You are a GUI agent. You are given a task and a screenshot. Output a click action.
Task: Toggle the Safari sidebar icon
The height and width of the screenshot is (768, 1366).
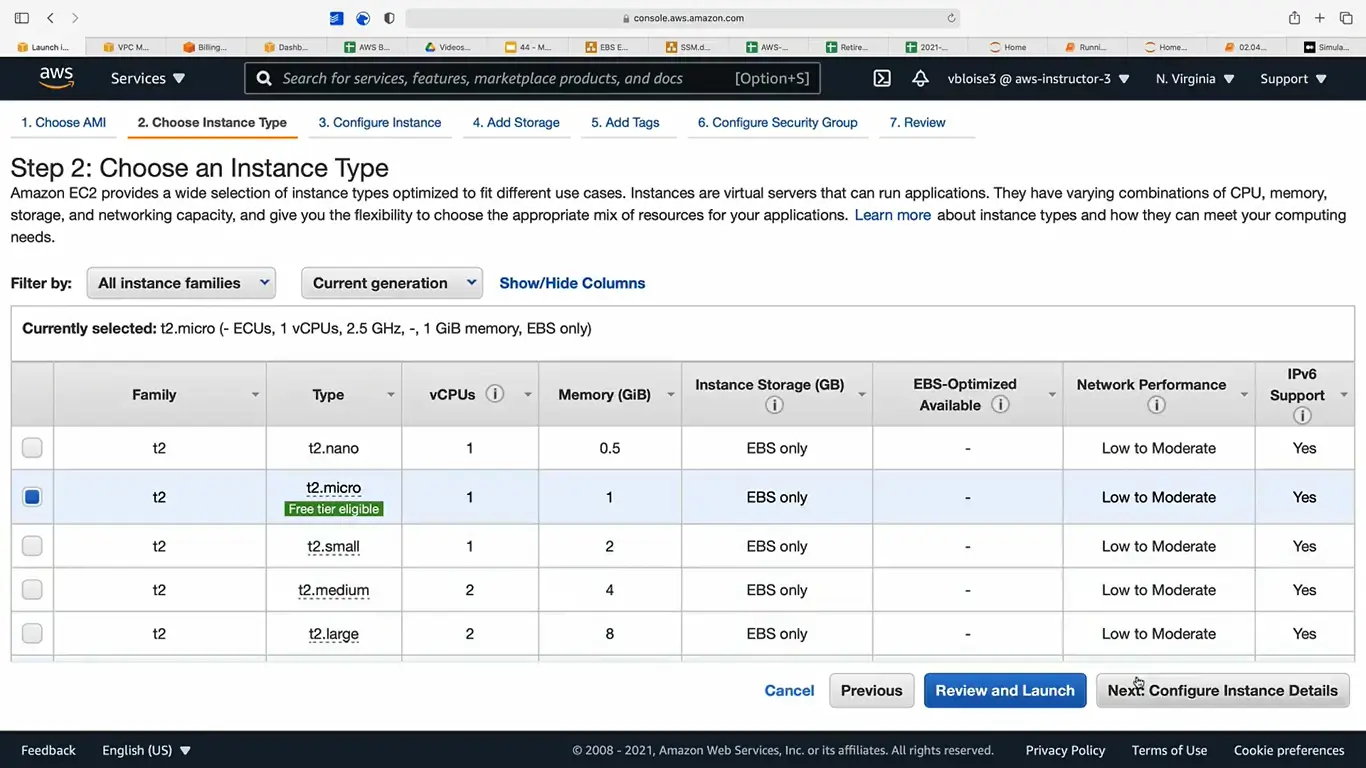tap(22, 18)
